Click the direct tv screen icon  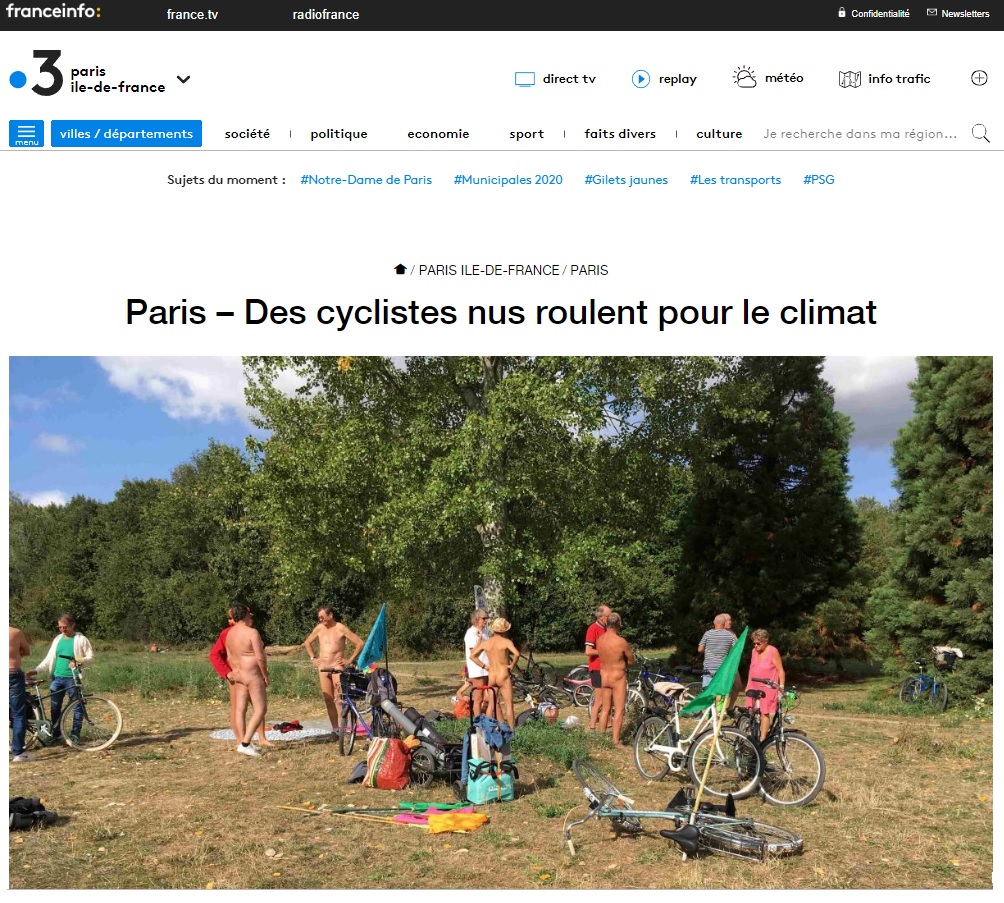524,79
